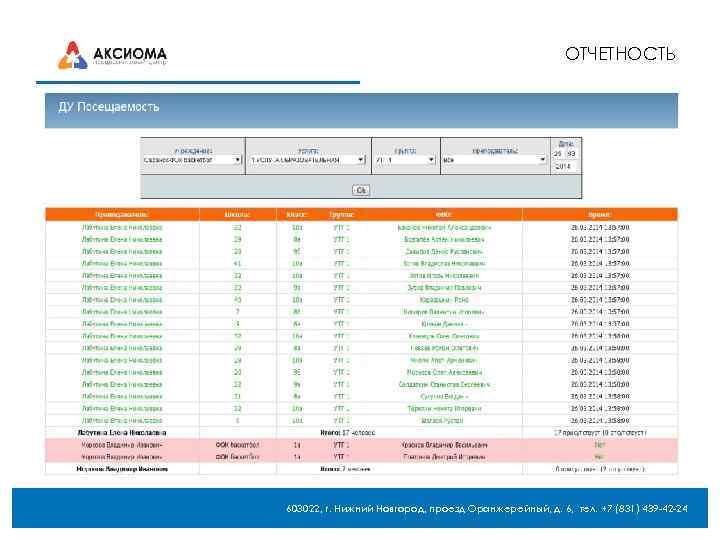The height and width of the screenshot is (540, 720).
Task: Open the Преподаватель filter dropdown
Action: 495,160
